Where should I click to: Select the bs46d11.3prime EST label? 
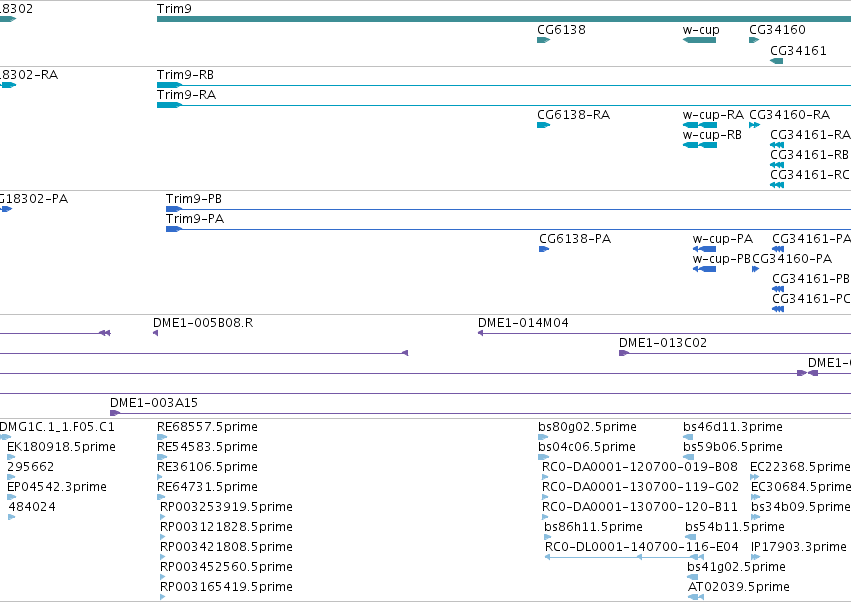733,427
